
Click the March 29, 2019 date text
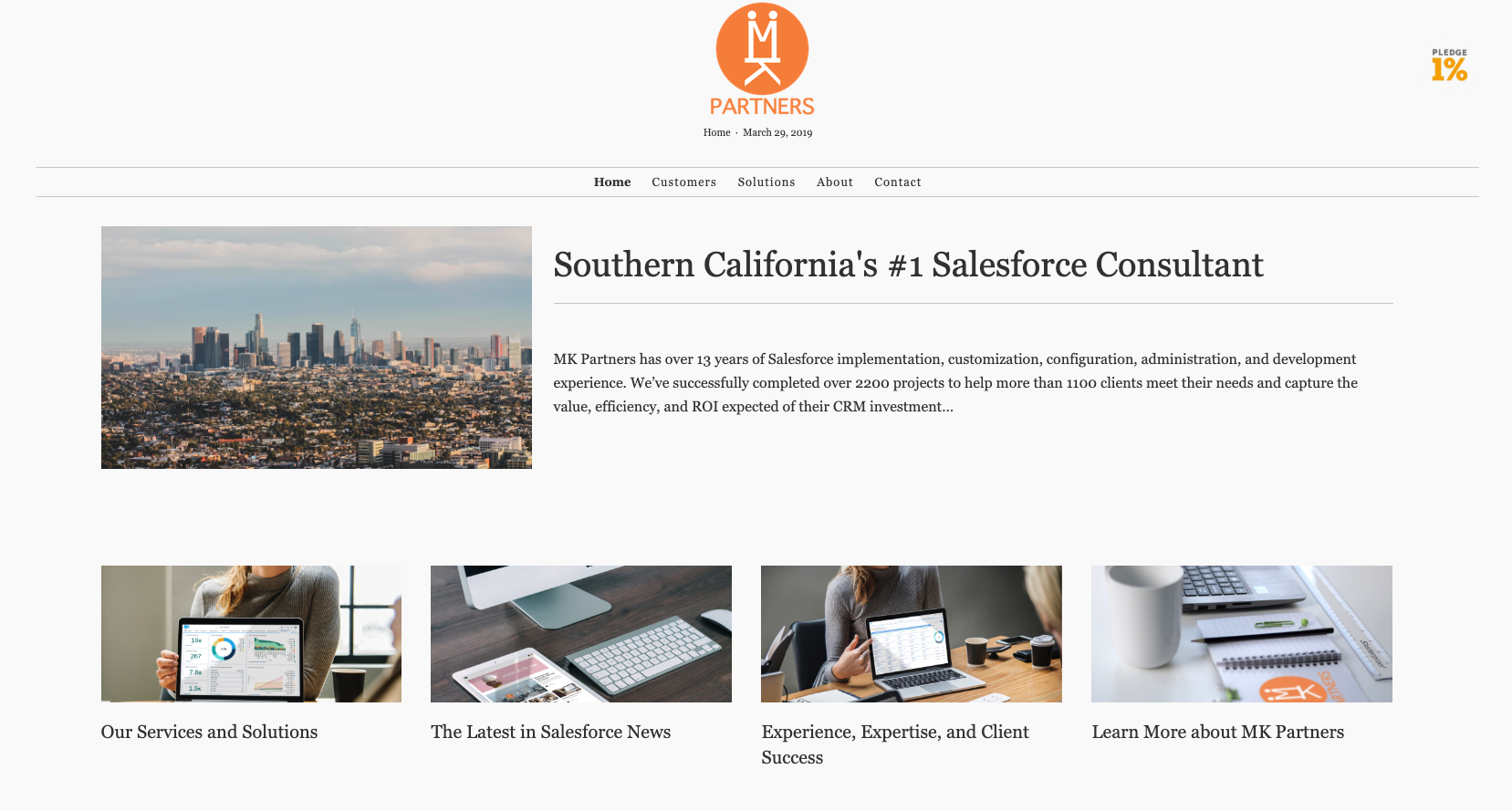(777, 132)
